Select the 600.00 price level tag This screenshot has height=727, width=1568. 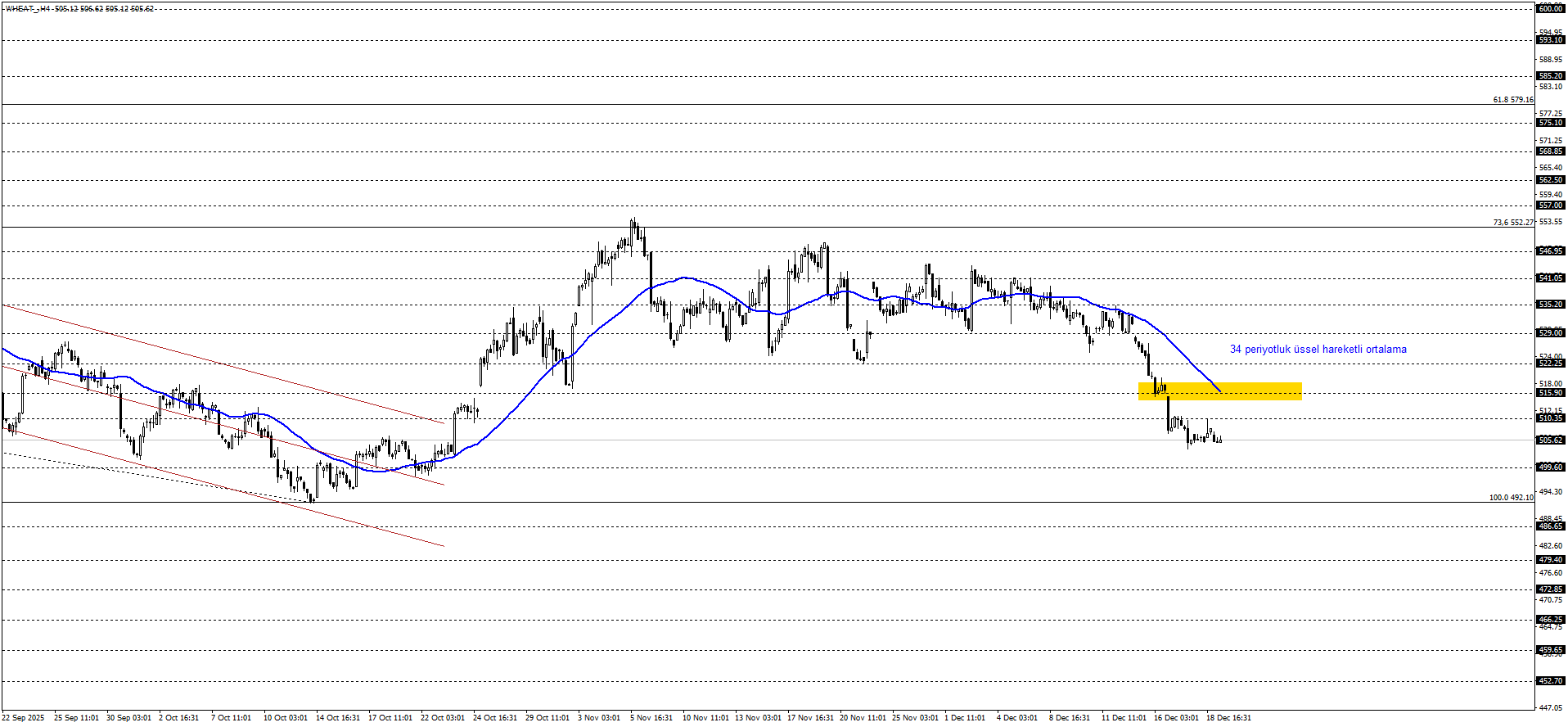click(1551, 9)
